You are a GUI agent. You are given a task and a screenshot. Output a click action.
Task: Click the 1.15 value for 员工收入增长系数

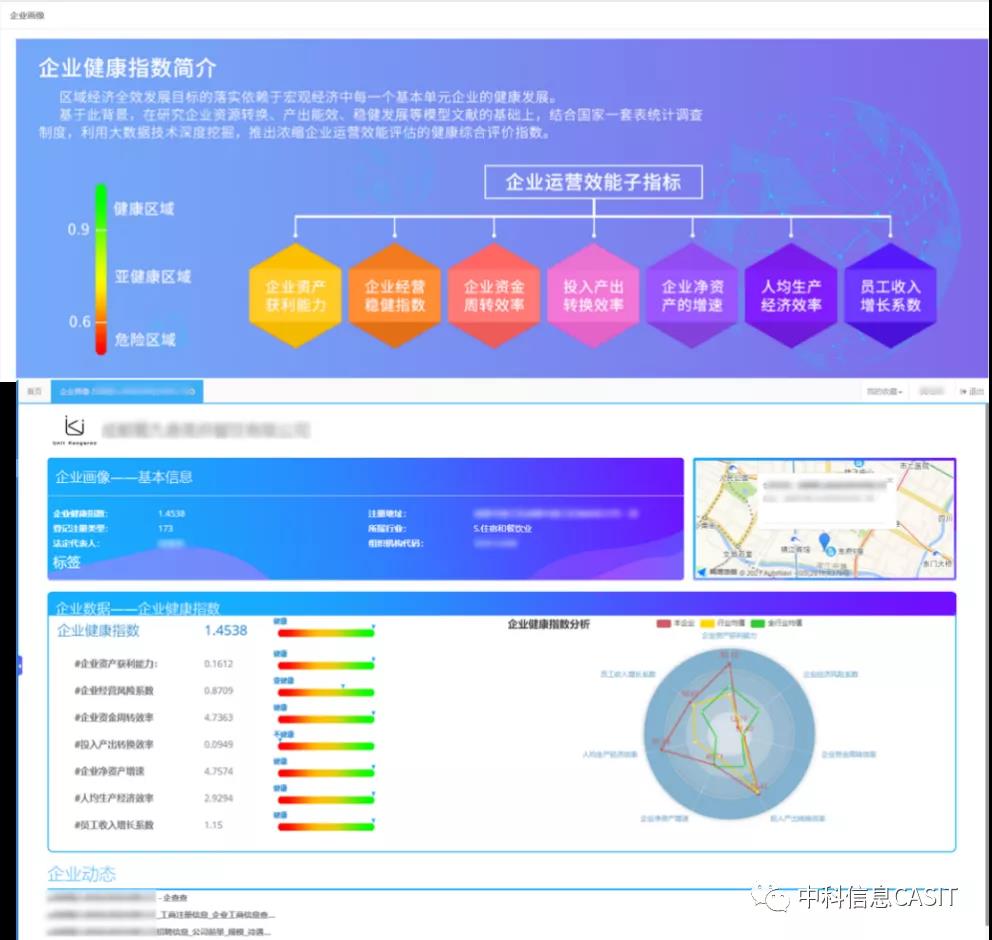point(213,825)
